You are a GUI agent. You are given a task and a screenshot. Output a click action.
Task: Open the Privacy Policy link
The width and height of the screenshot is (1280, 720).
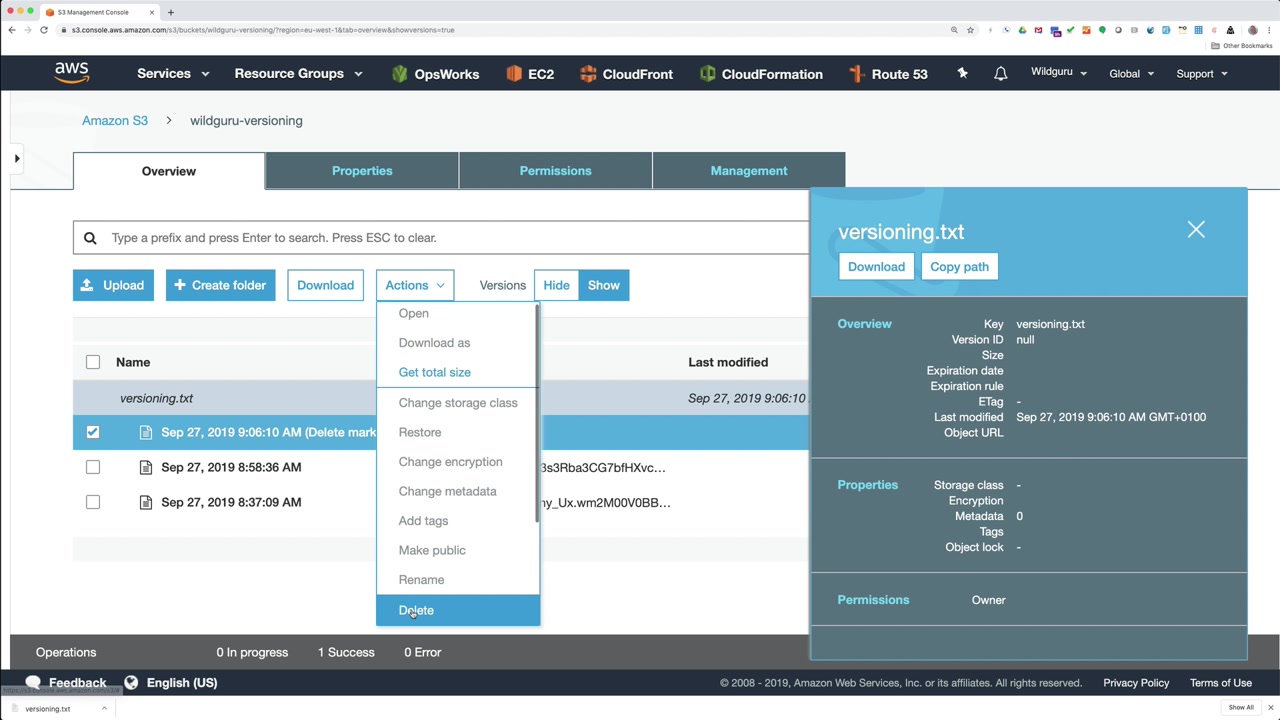pos(1136,683)
